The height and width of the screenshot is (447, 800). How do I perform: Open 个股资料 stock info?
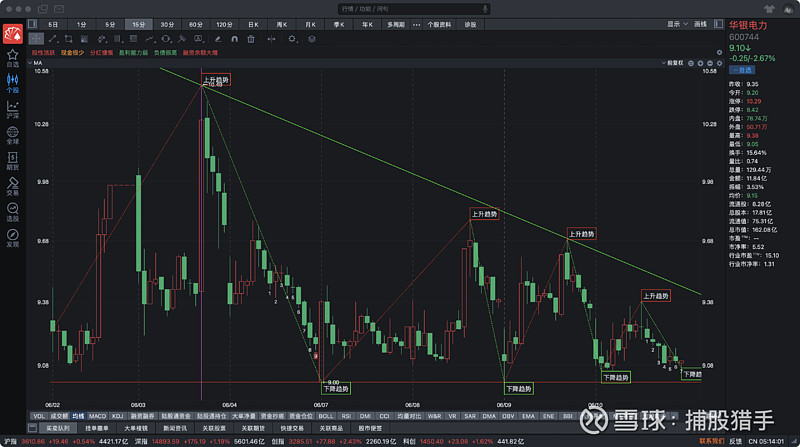pos(439,24)
